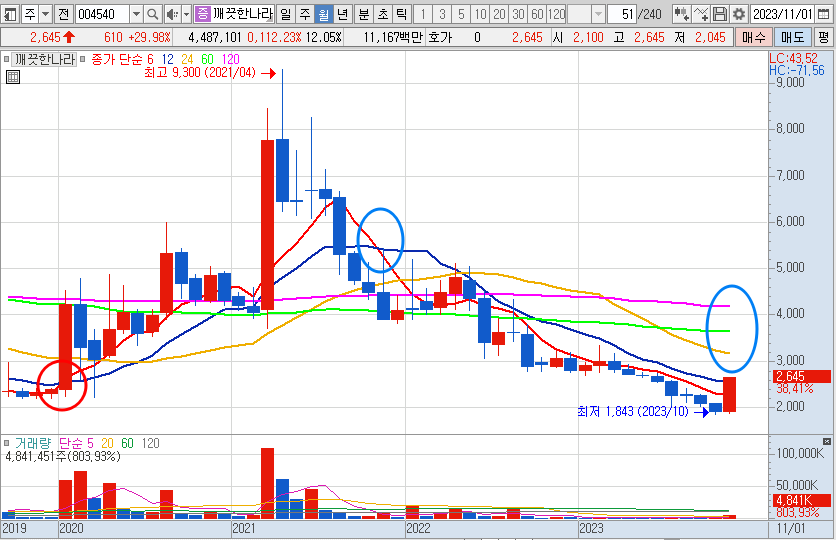Screen dimensions: 836x540
Task: Click the volume 단순 5 legend
Action: (76, 443)
